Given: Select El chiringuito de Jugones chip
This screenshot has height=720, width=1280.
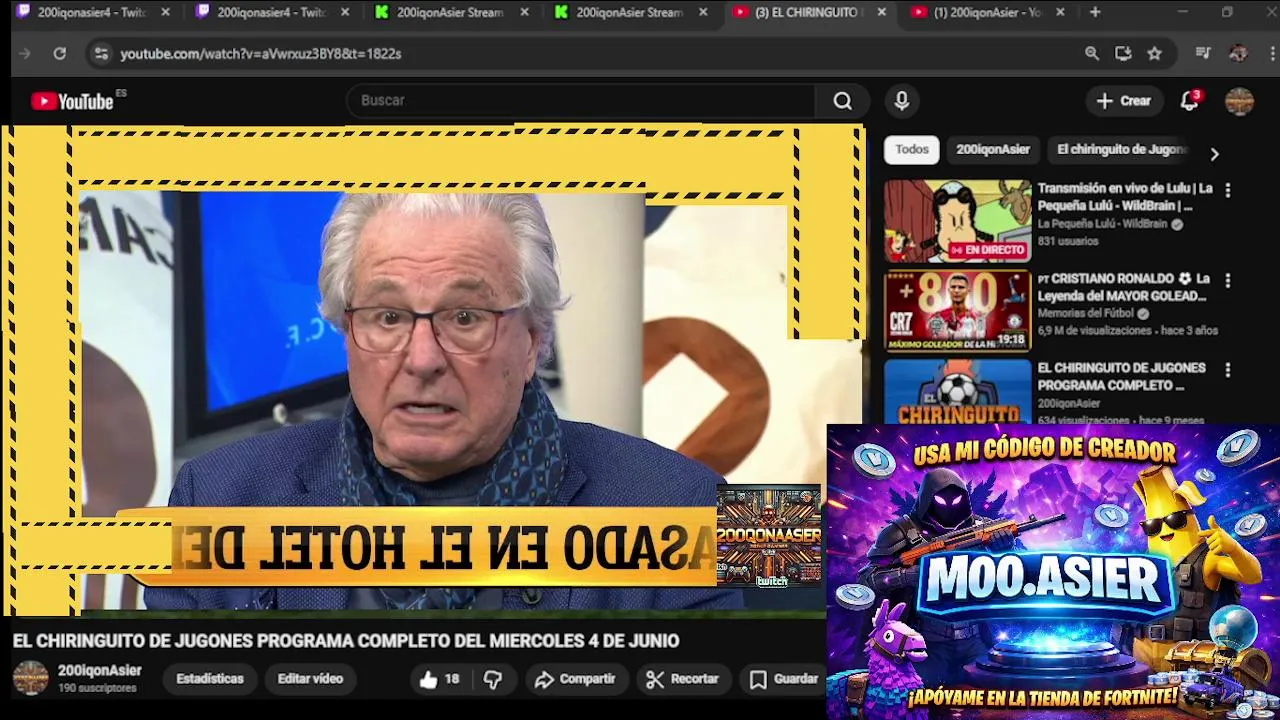Looking at the screenshot, I should pos(1121,149).
